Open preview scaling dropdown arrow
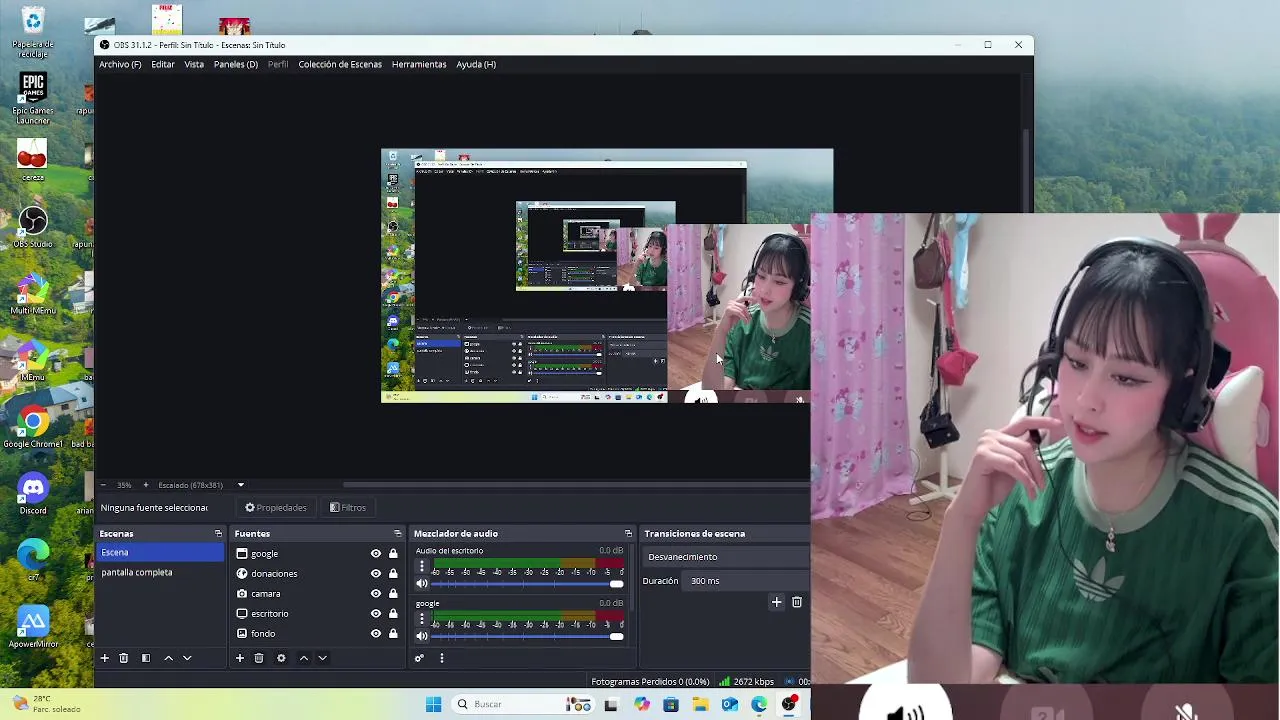Viewport: 1280px width, 720px height. point(240,485)
